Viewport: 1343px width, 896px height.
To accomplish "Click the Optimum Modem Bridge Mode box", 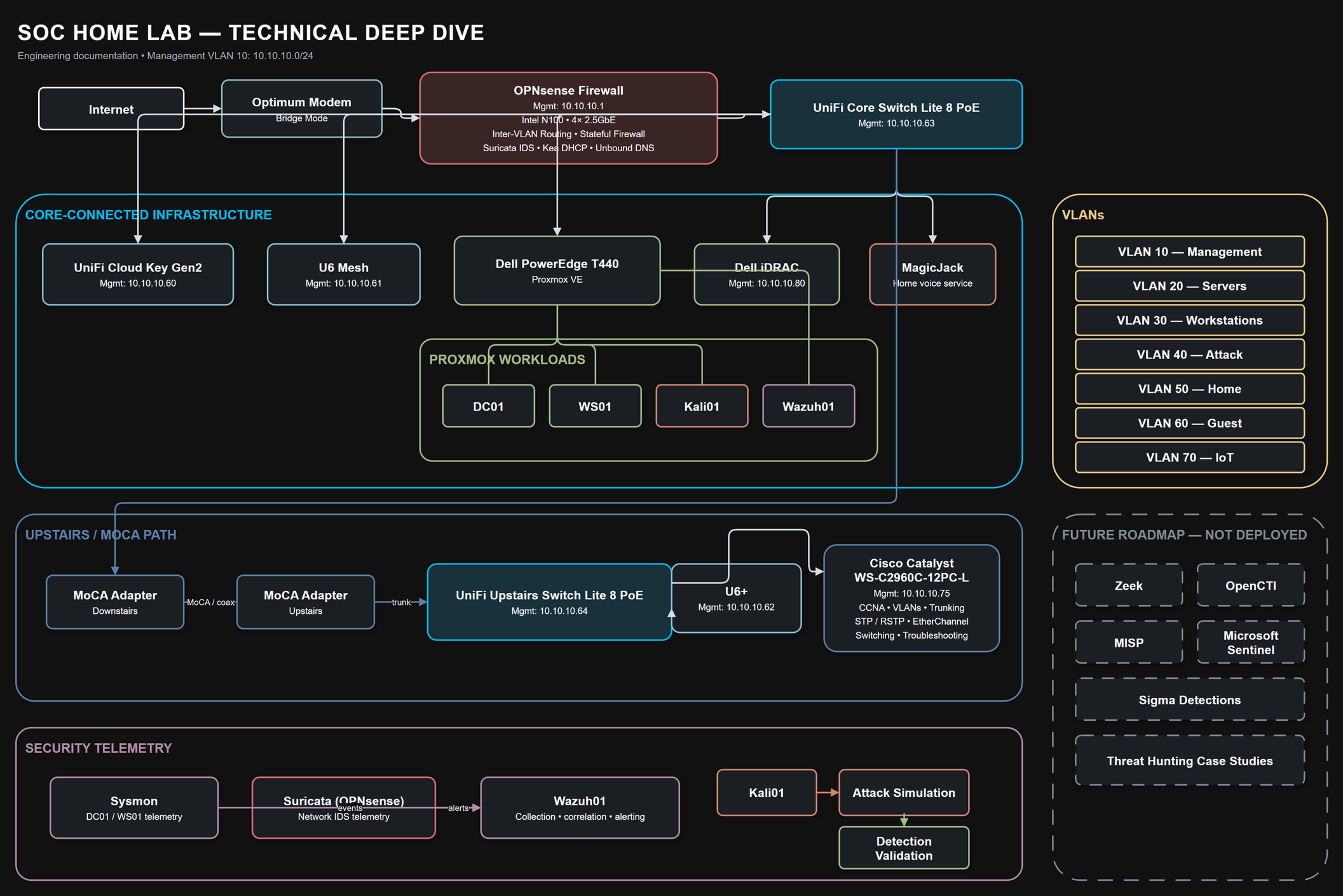I will pos(302,109).
